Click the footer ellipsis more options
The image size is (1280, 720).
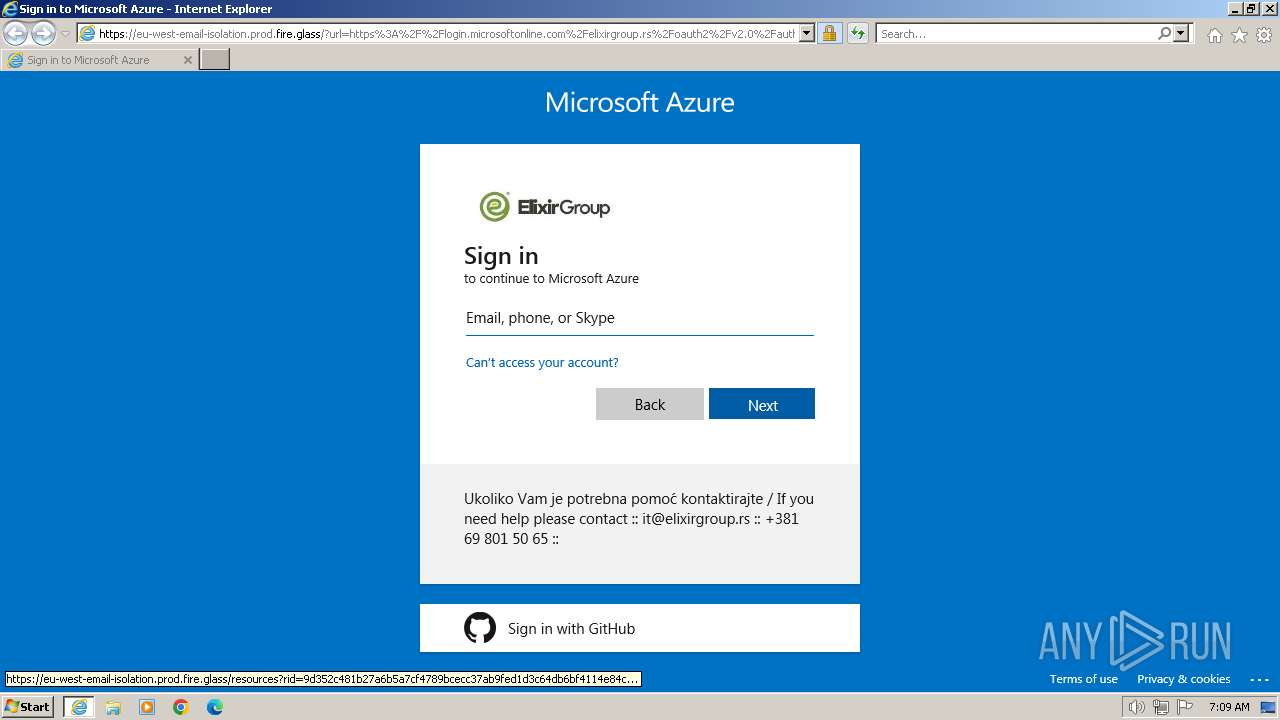(1259, 679)
